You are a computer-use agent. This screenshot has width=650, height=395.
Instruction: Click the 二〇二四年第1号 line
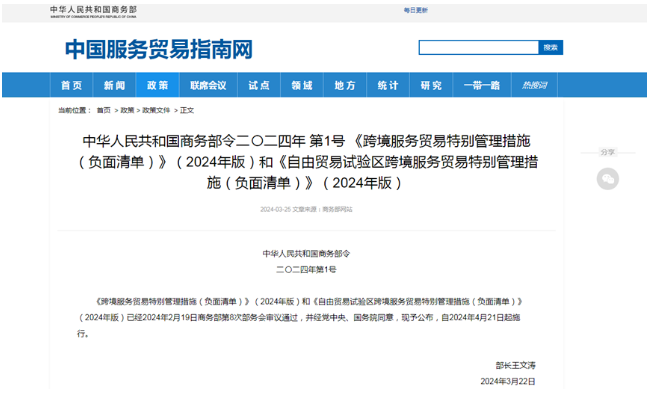point(306,269)
